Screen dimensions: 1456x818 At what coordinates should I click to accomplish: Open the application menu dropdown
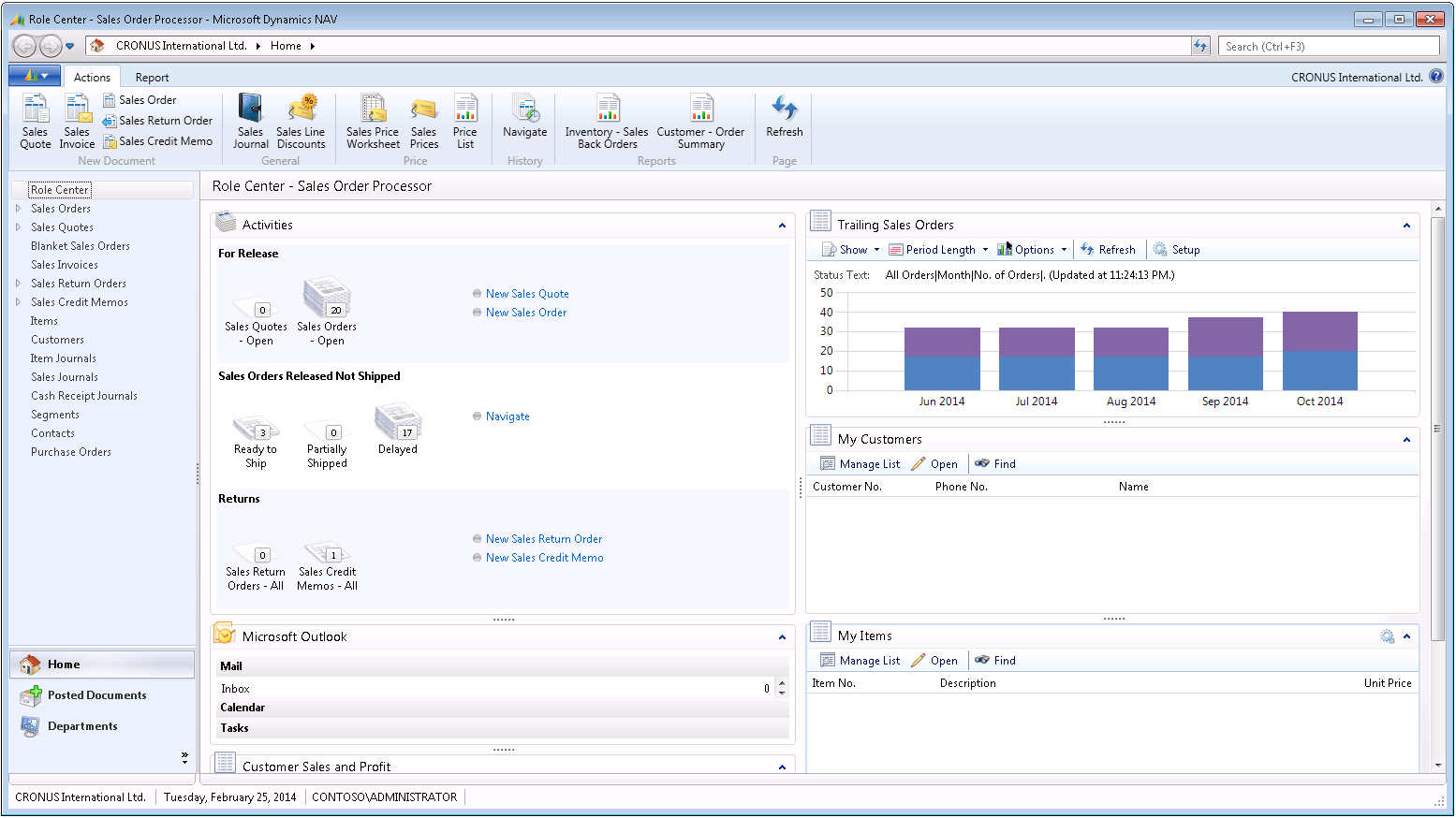35,77
